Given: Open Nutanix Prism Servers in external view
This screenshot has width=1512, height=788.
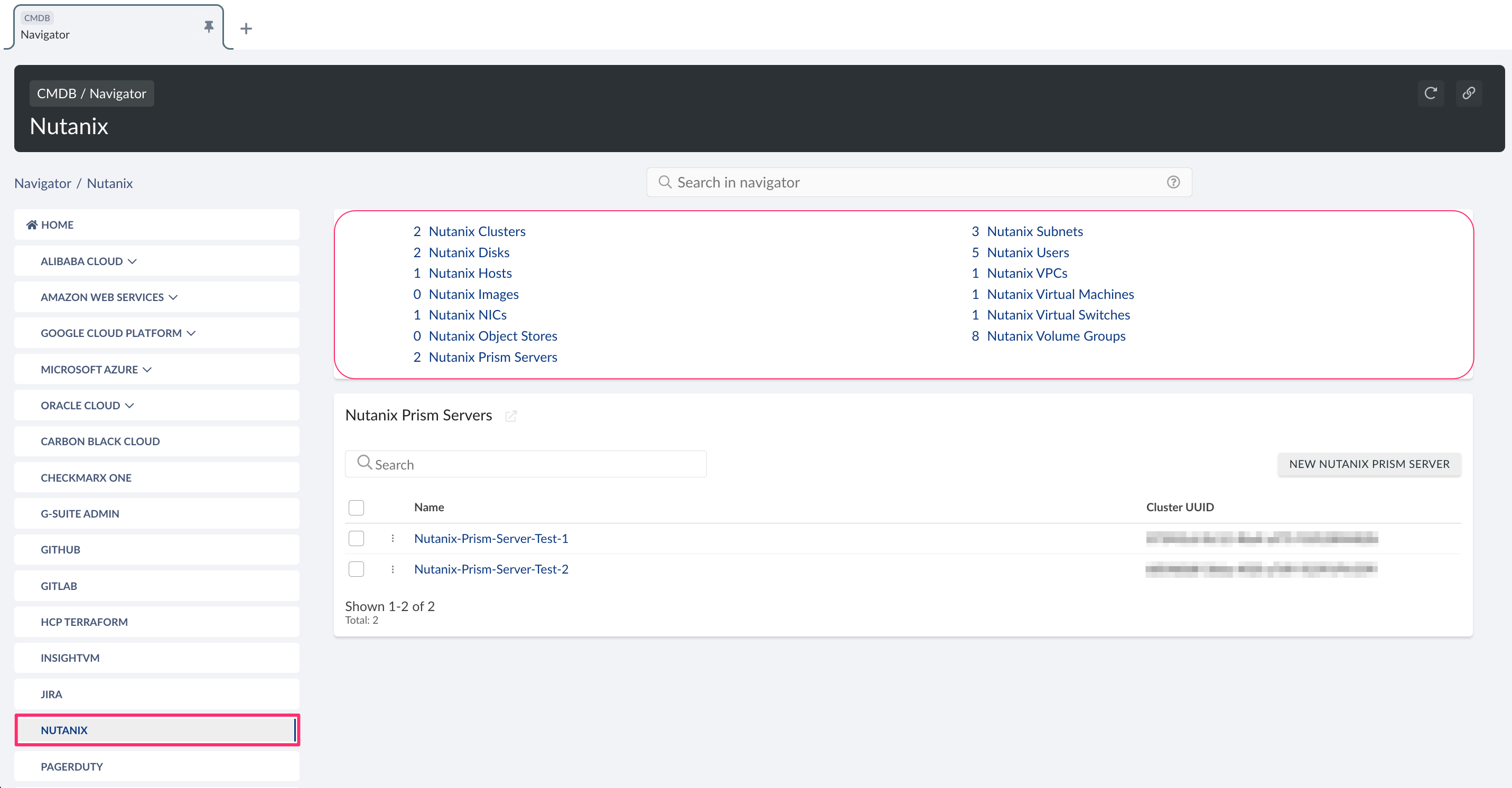Looking at the screenshot, I should point(511,416).
